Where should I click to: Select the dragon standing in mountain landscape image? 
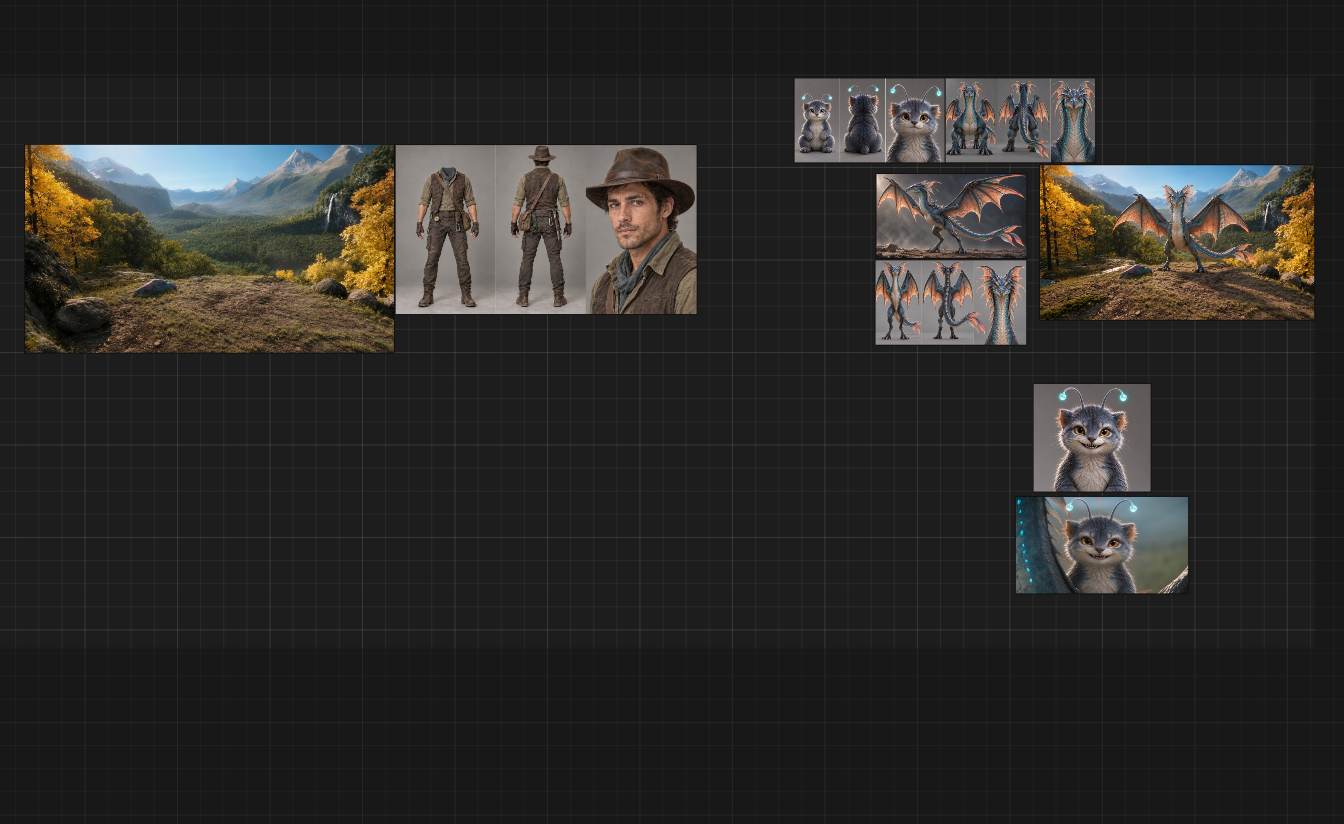[1177, 242]
